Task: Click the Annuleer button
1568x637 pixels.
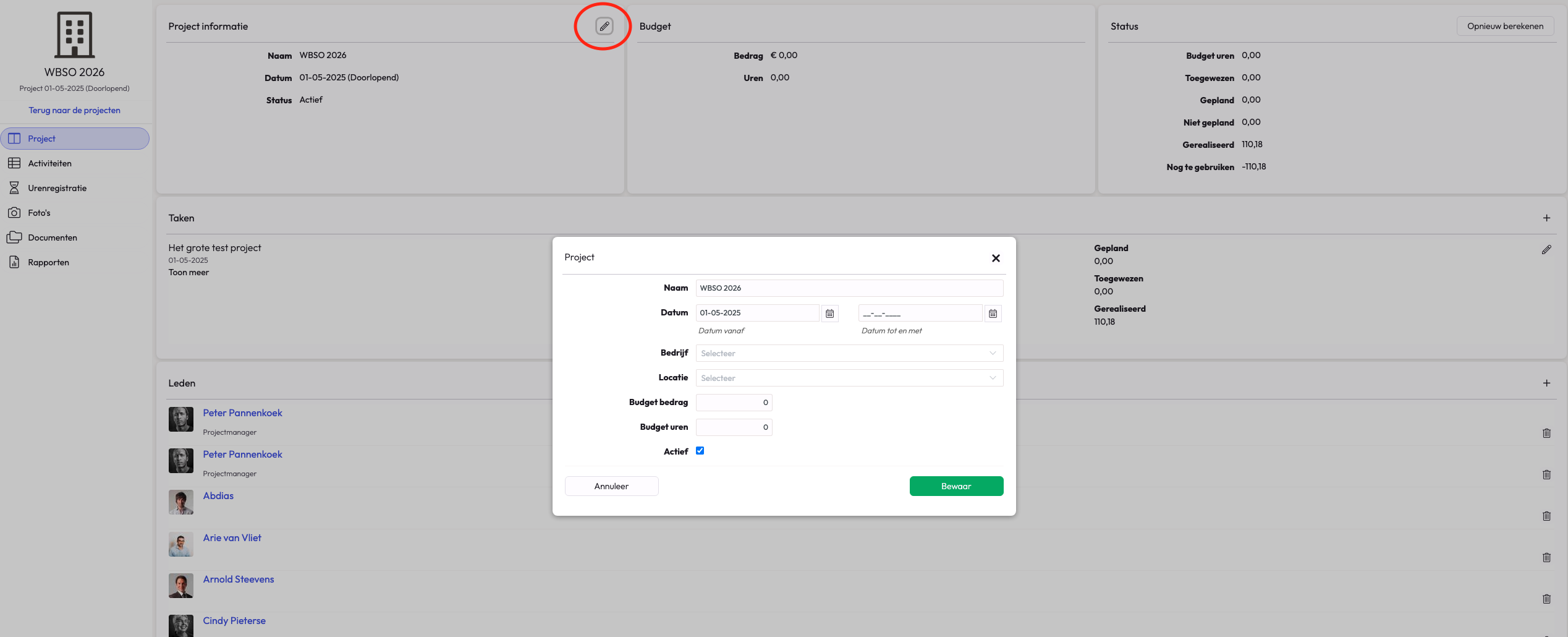Action: pyautogui.click(x=611, y=486)
